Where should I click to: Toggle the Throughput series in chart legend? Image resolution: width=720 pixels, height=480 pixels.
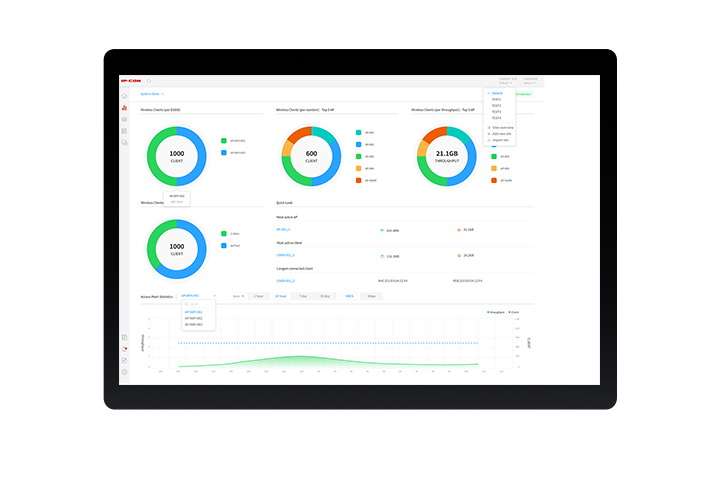click(495, 312)
